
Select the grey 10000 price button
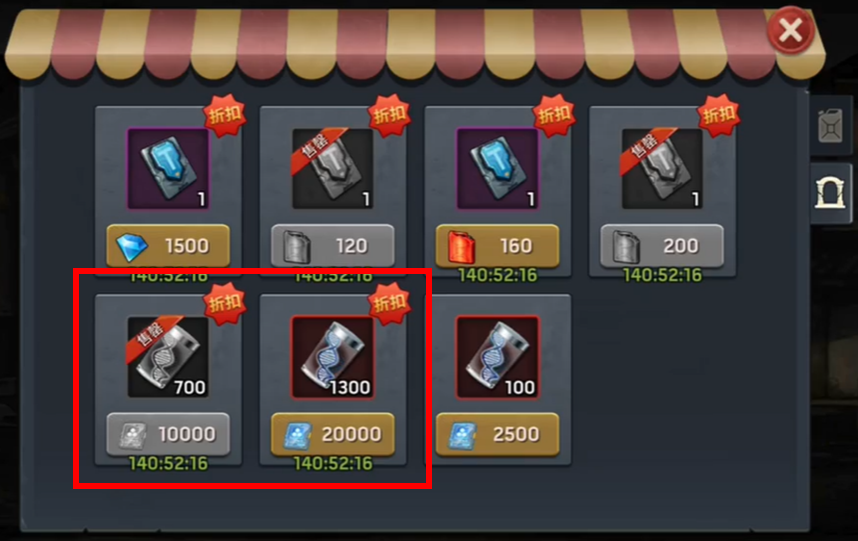(x=168, y=434)
